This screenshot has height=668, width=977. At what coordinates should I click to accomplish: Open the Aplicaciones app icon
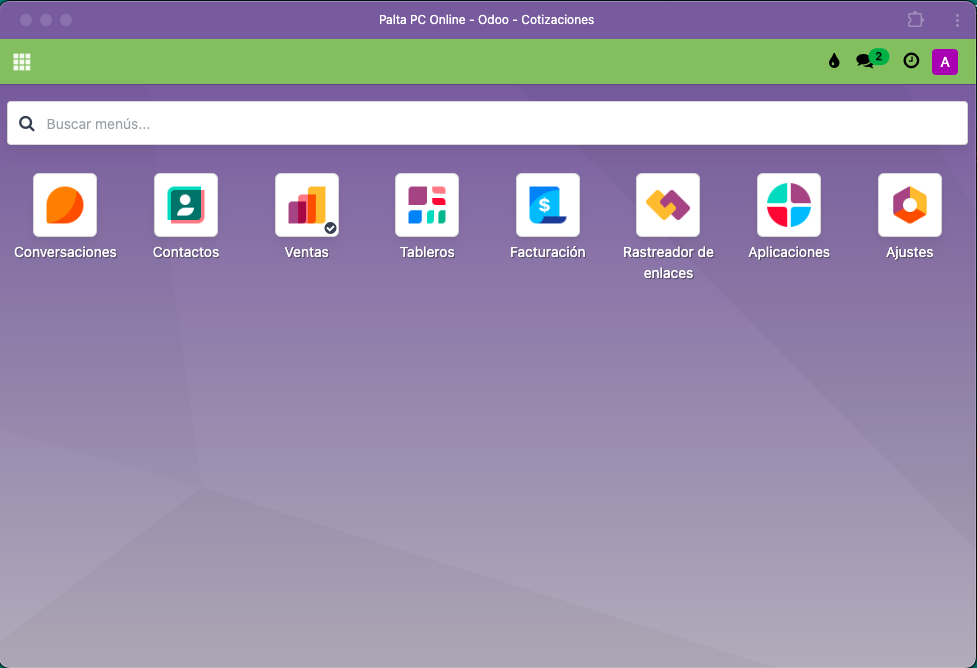(789, 205)
